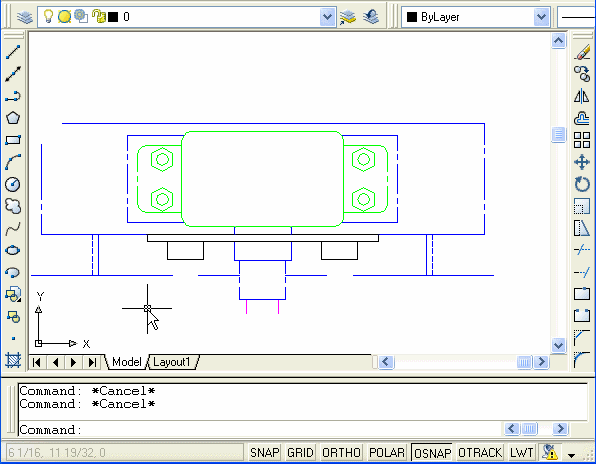Click the layer 0 color swatch
Image resolution: width=596 pixels, height=464 pixels.
(113, 17)
